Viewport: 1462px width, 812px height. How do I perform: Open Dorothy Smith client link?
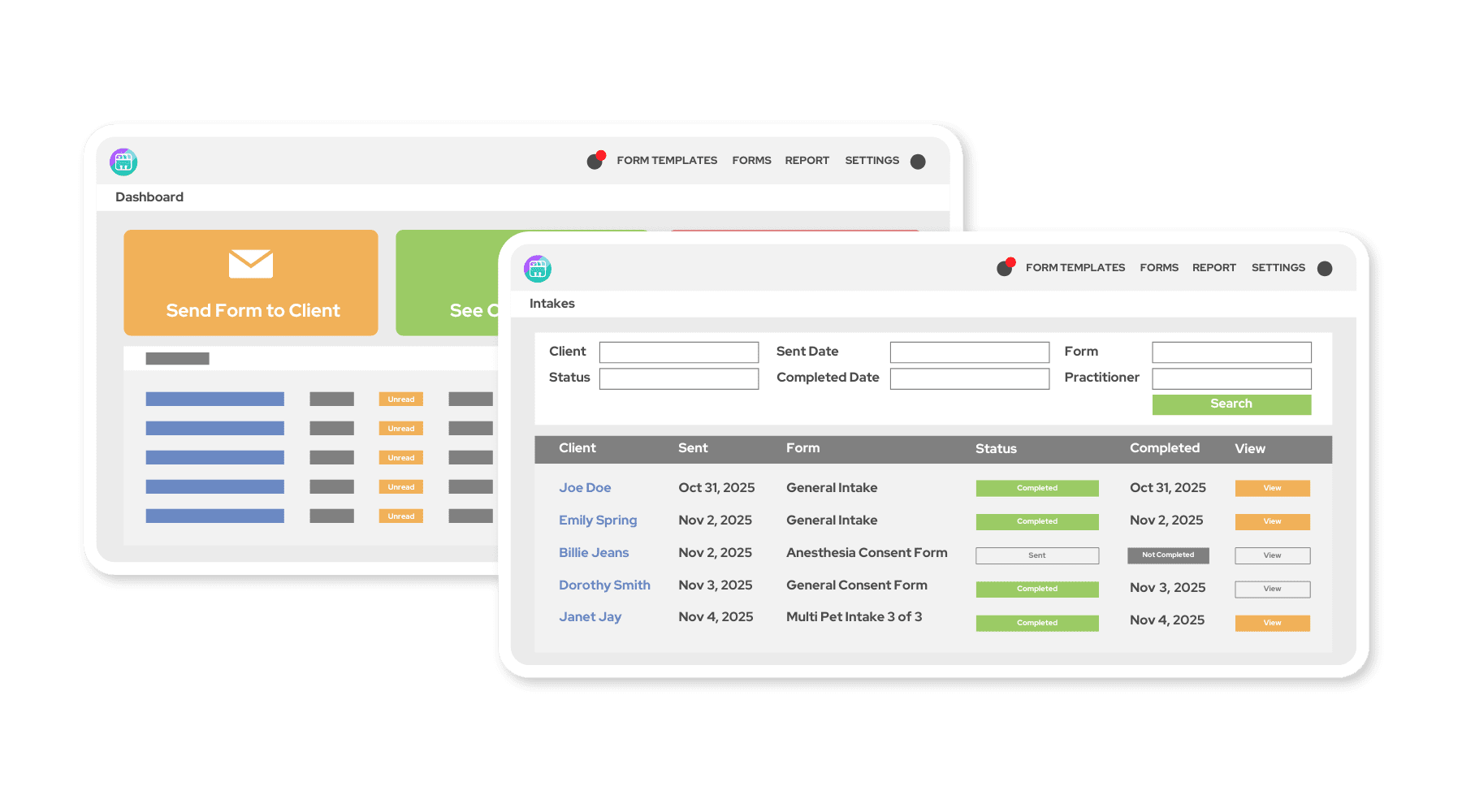[604, 585]
